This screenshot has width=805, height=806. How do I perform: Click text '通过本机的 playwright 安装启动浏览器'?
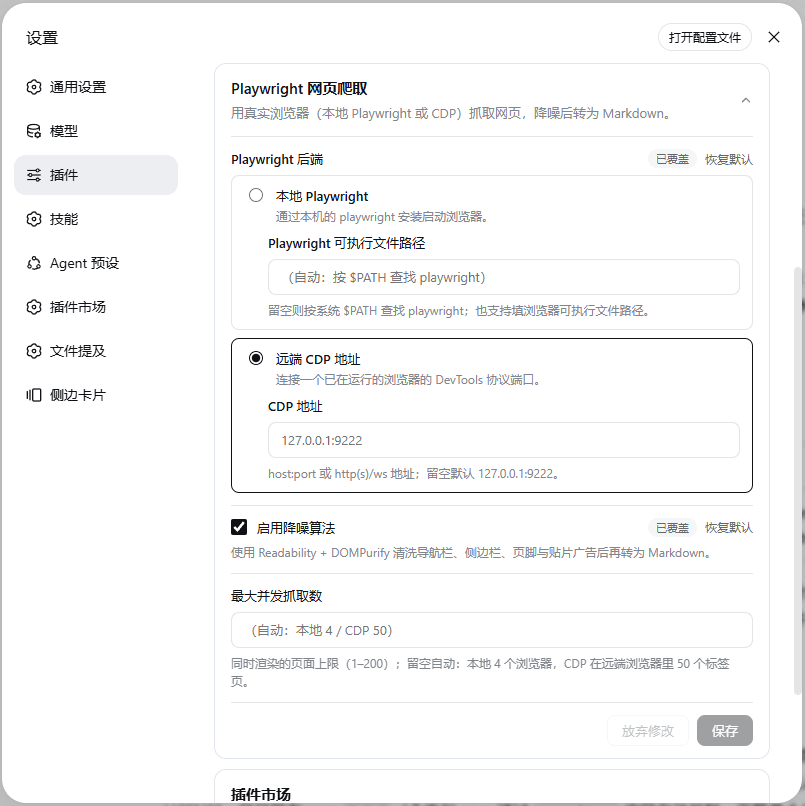[x=381, y=216]
